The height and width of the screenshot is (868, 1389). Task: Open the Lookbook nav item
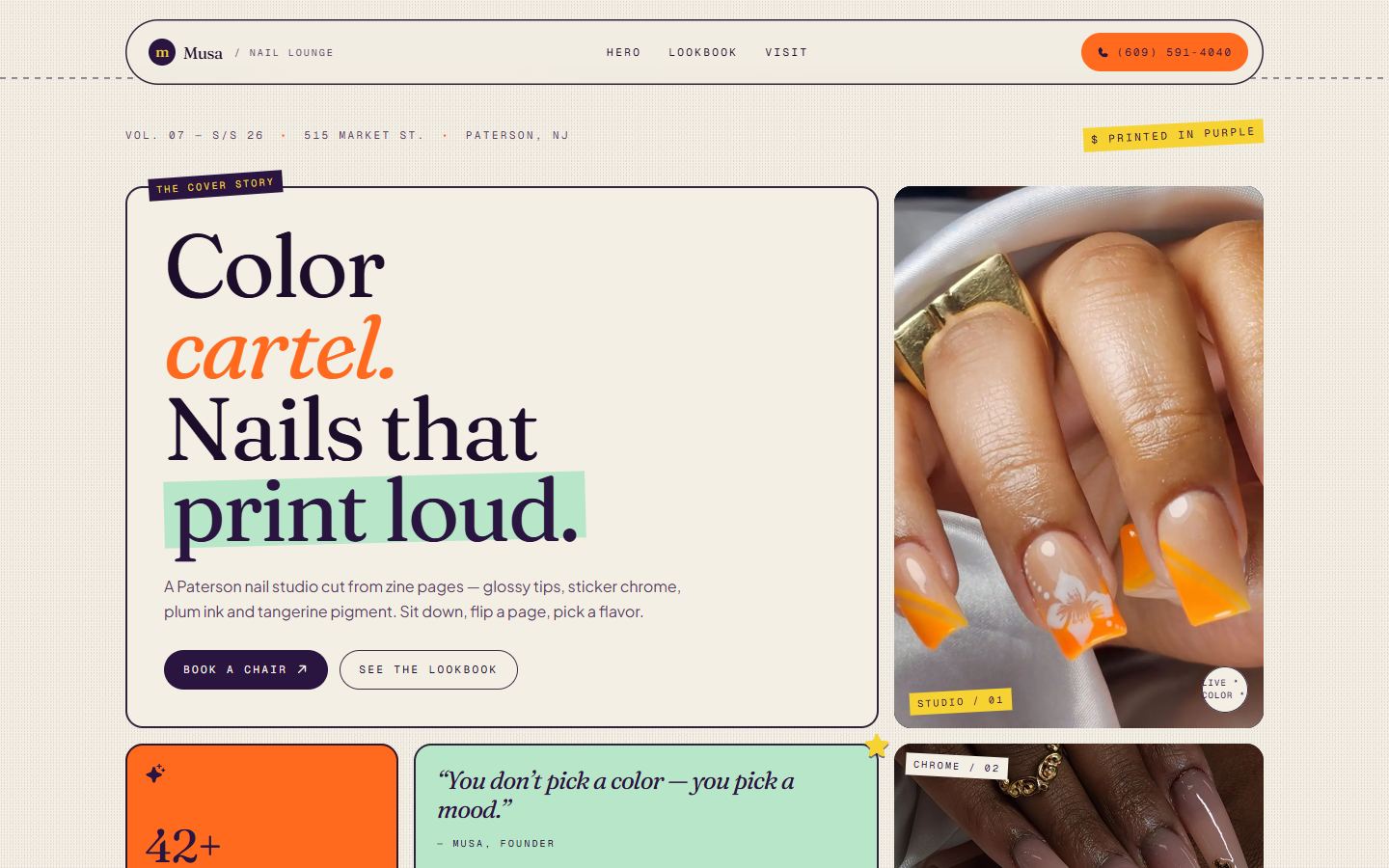click(x=702, y=52)
